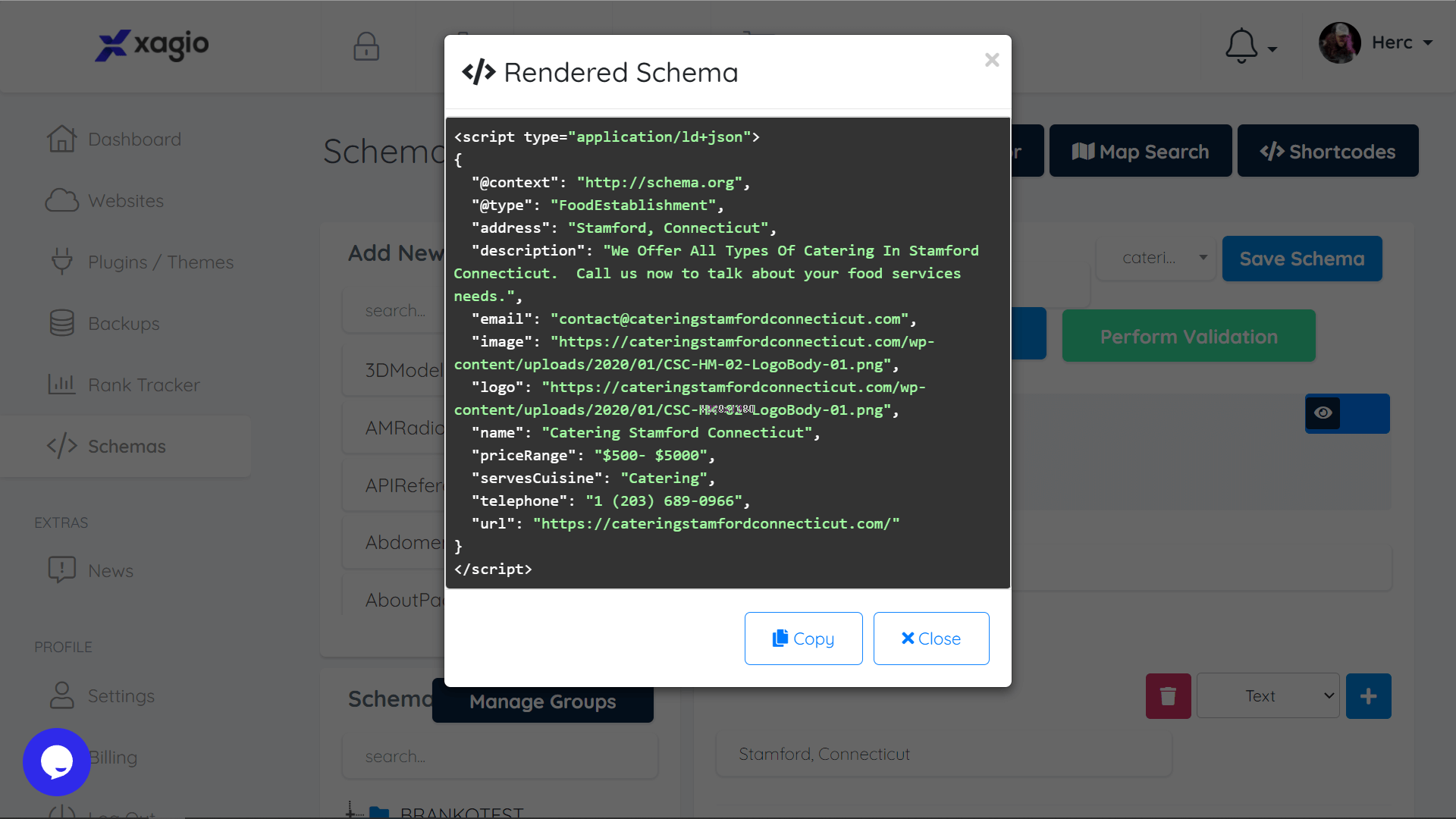The height and width of the screenshot is (819, 1456).
Task: Click the Copy button in the modal
Action: click(x=803, y=638)
